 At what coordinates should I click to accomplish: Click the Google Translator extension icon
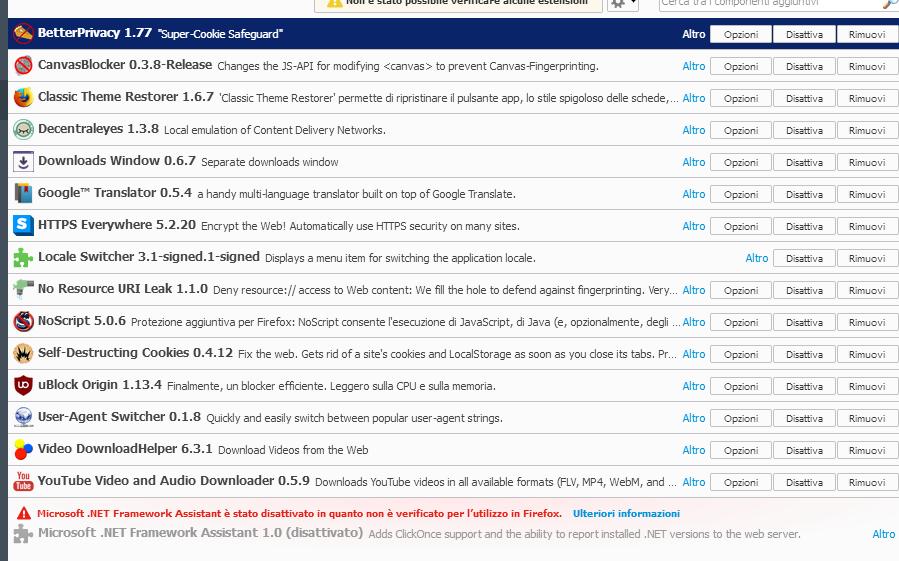(24, 194)
